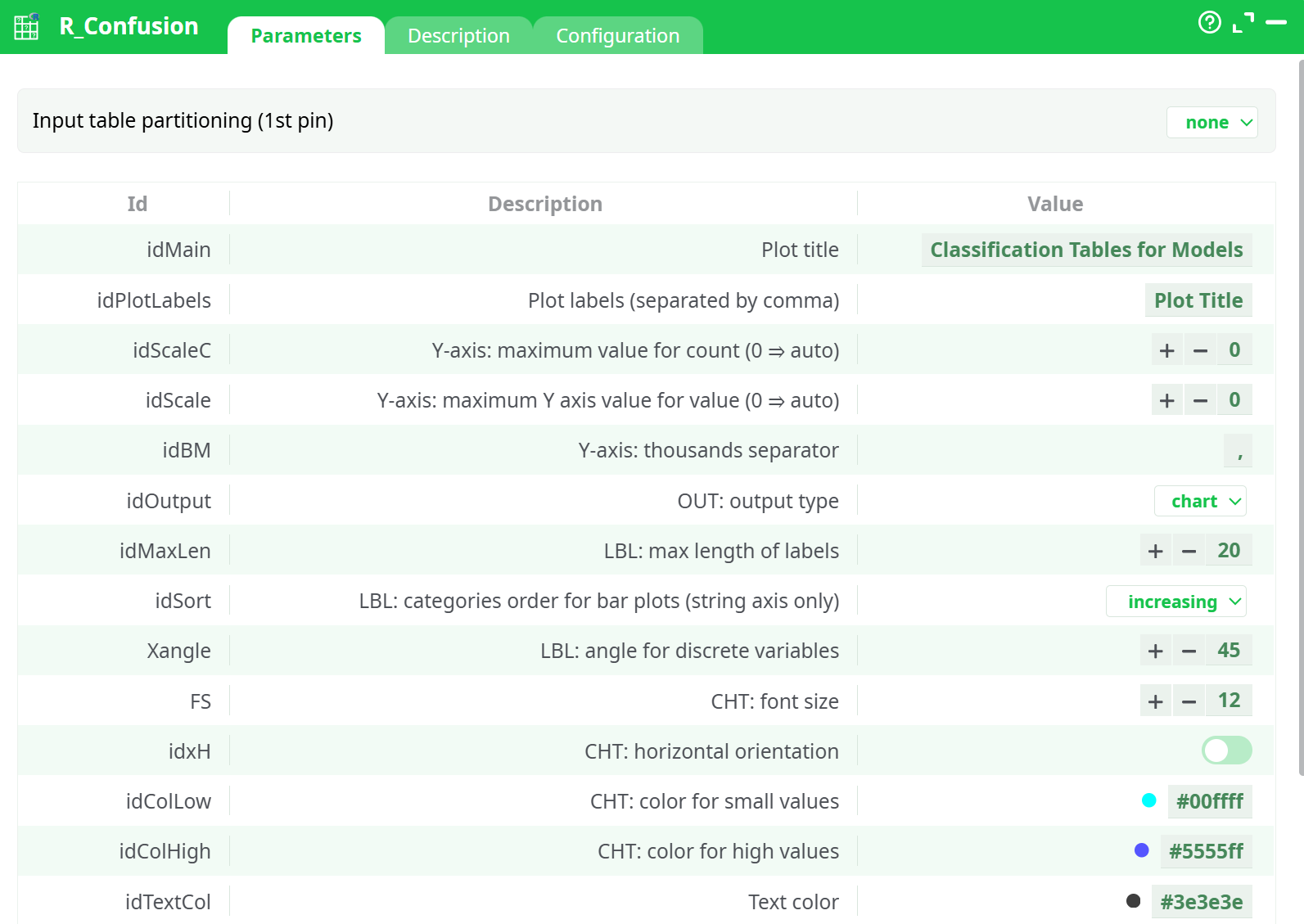Click the help question mark icon
Viewport: 1304px width, 924px height.
coord(1209,23)
